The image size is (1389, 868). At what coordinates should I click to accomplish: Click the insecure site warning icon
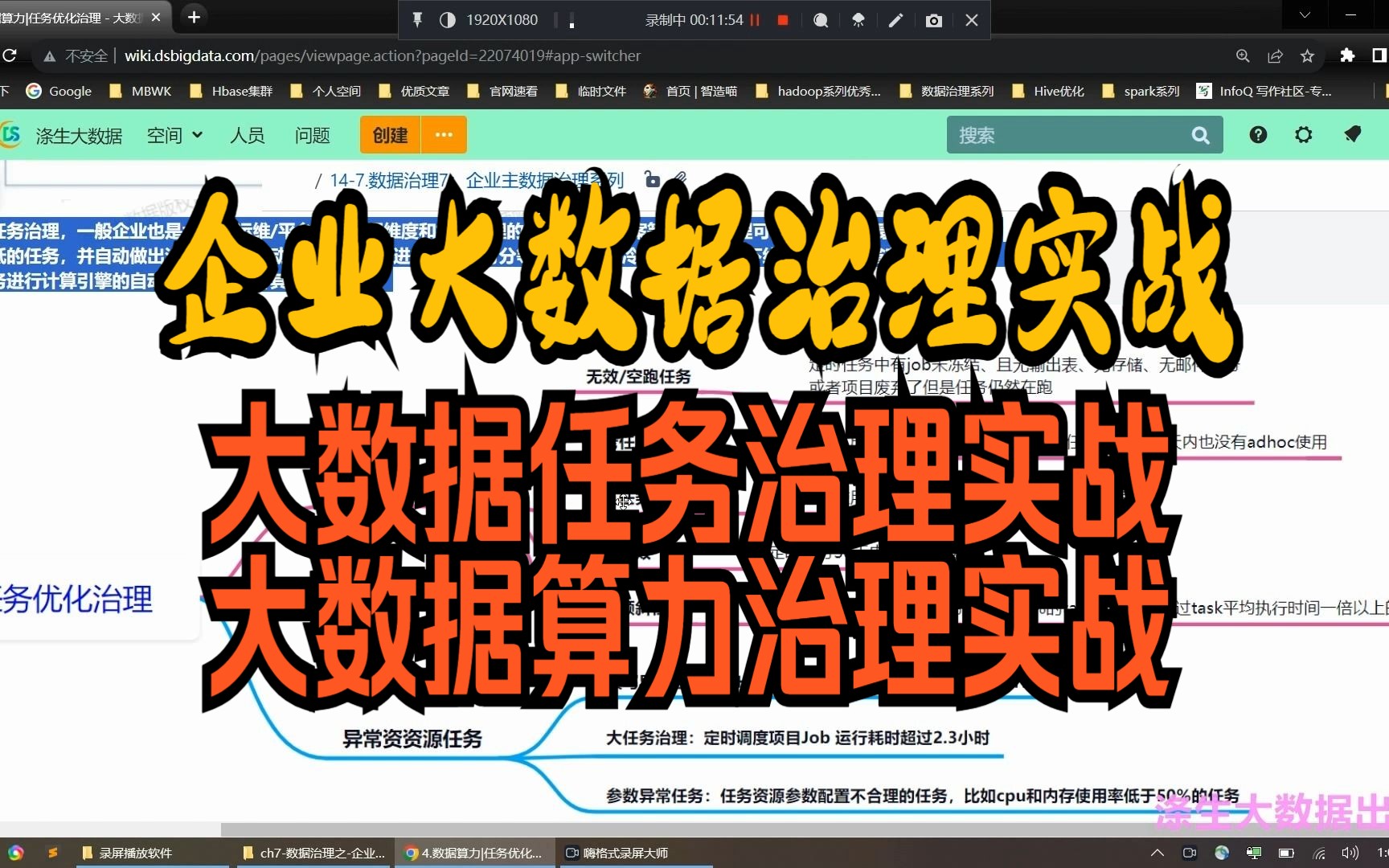(x=50, y=56)
